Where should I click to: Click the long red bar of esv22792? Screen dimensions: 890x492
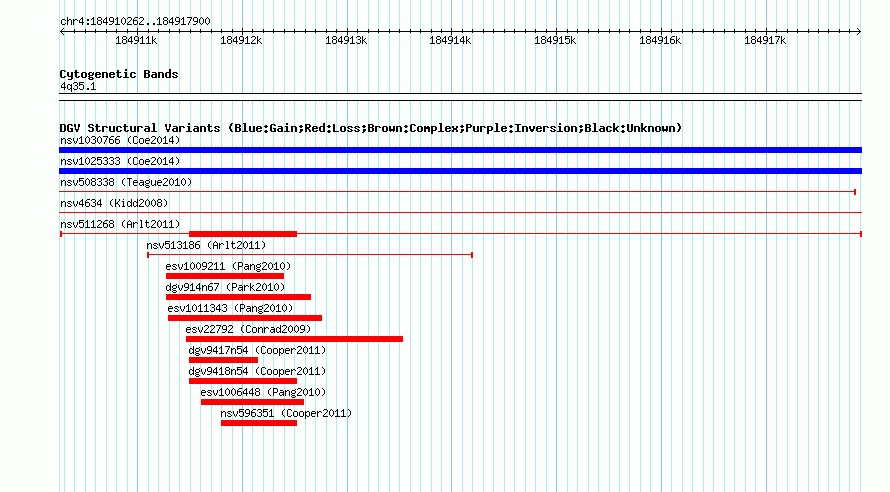295,339
